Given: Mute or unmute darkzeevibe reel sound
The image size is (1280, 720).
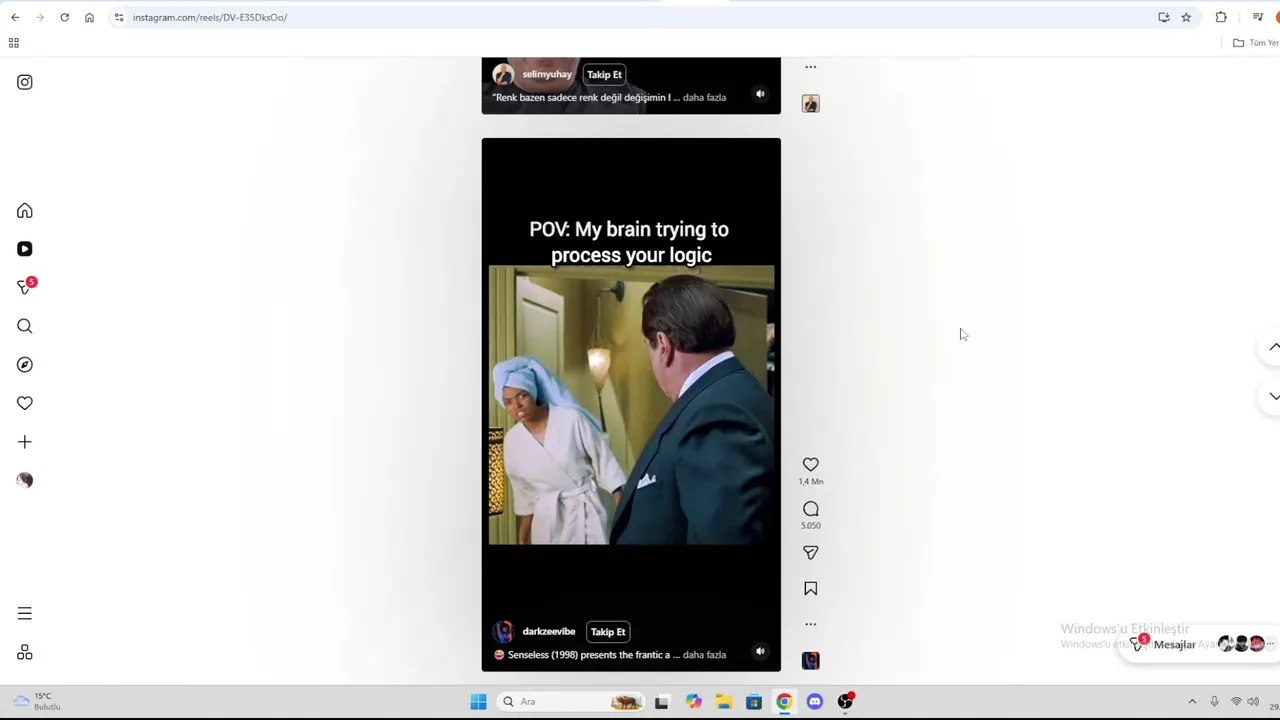Looking at the screenshot, I should tap(760, 652).
